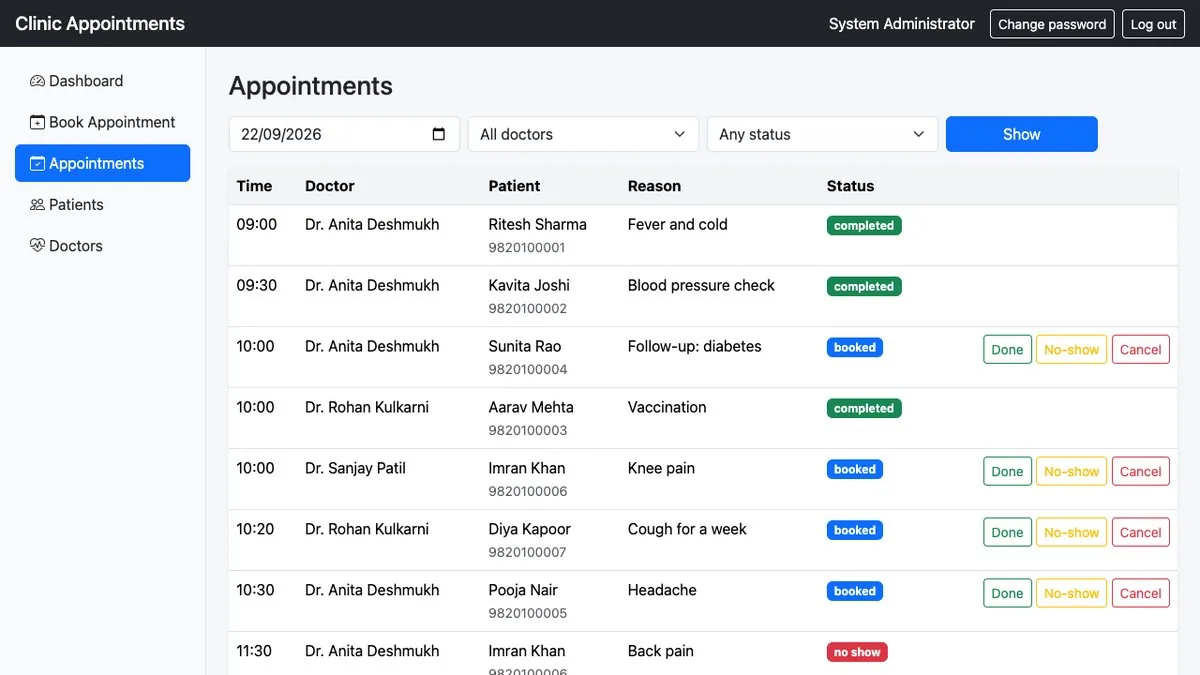Mark Imran Khan knee pain as No-show
The width and height of the screenshot is (1200, 675).
[1071, 471]
